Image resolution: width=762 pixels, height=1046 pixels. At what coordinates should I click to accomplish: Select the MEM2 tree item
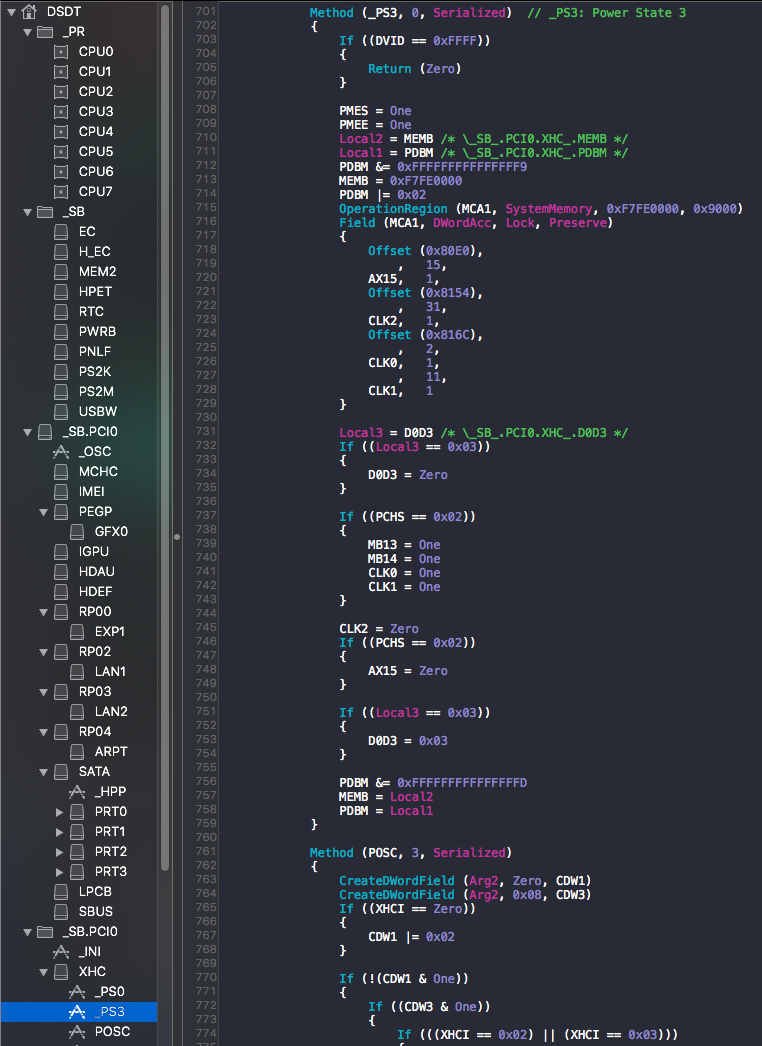tap(97, 272)
